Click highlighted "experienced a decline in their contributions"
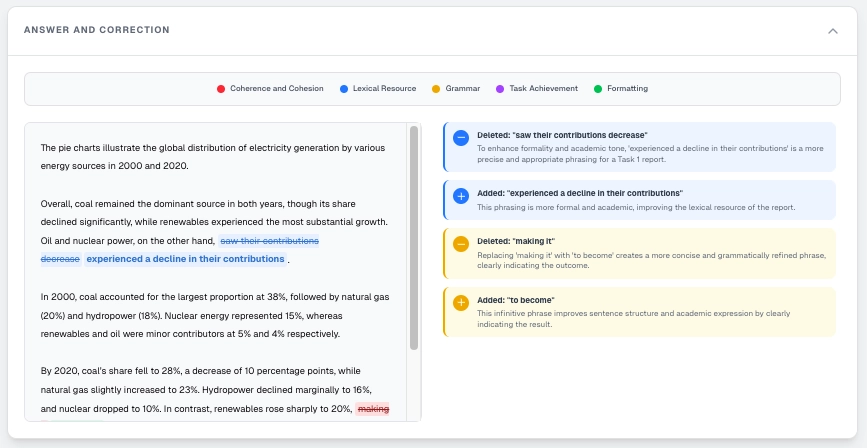The image size is (867, 448). point(185,259)
